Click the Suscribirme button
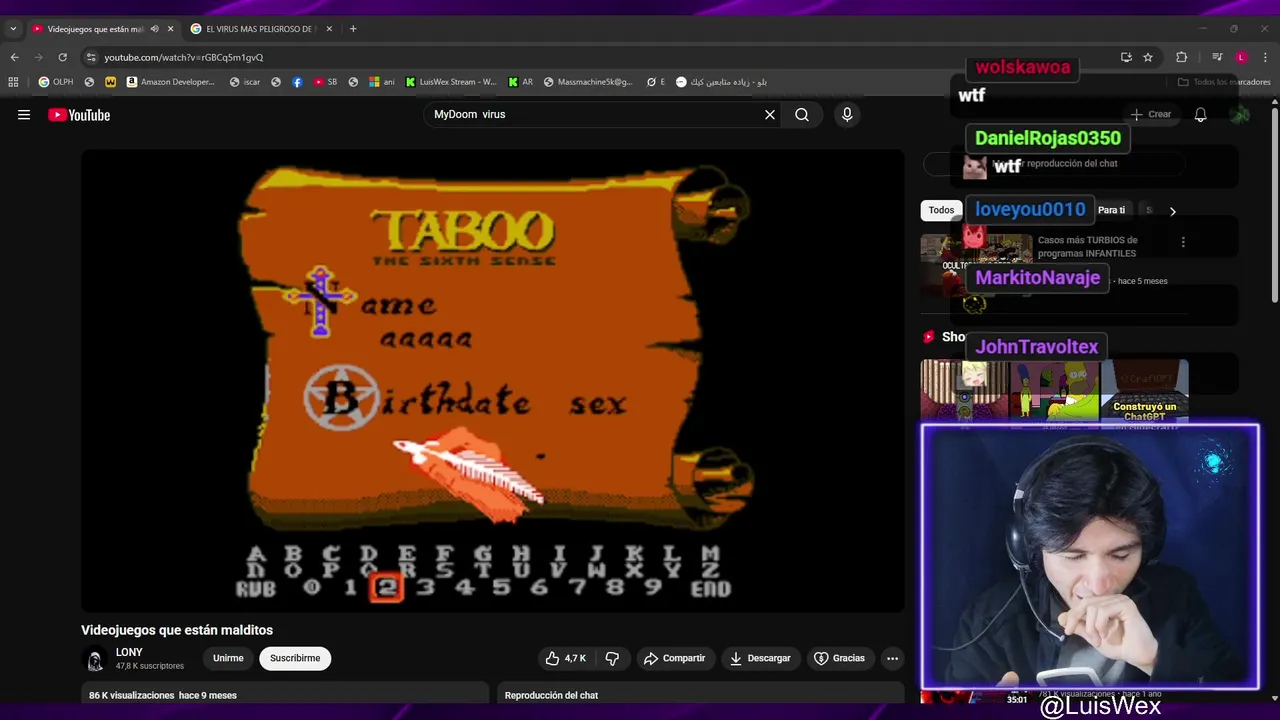1280x720 pixels. [x=295, y=658]
